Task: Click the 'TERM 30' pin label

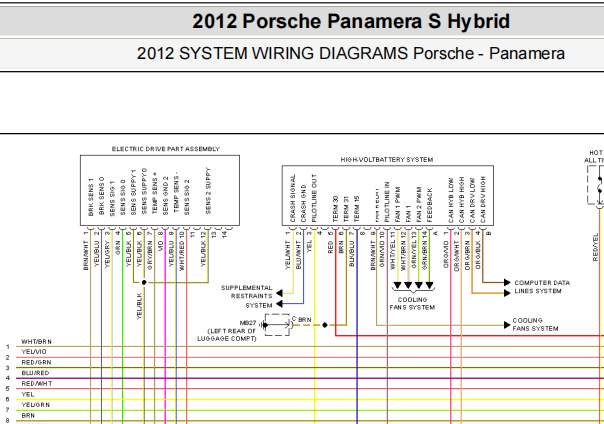Action: coord(335,209)
